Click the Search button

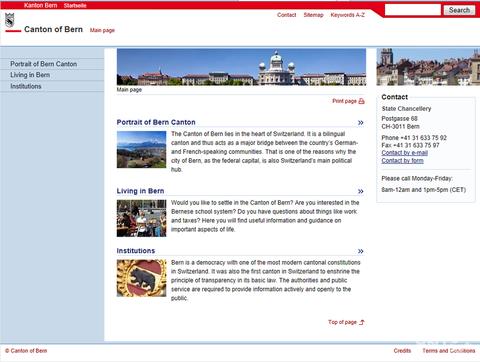pyautogui.click(x=459, y=10)
